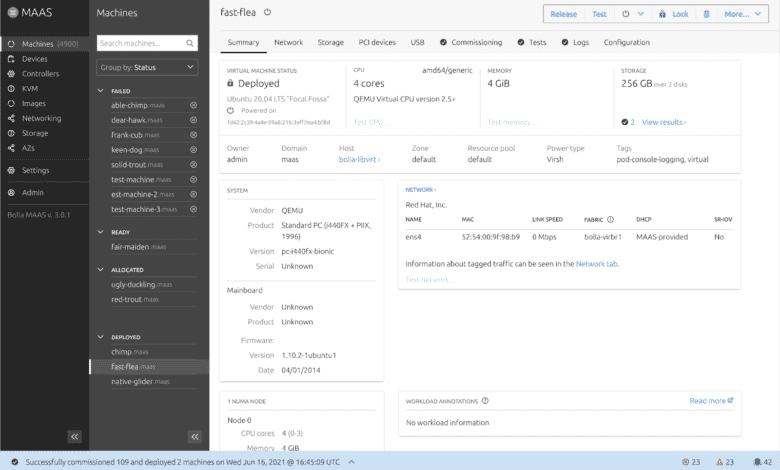Open the More actions dropdown

click(x=743, y=14)
